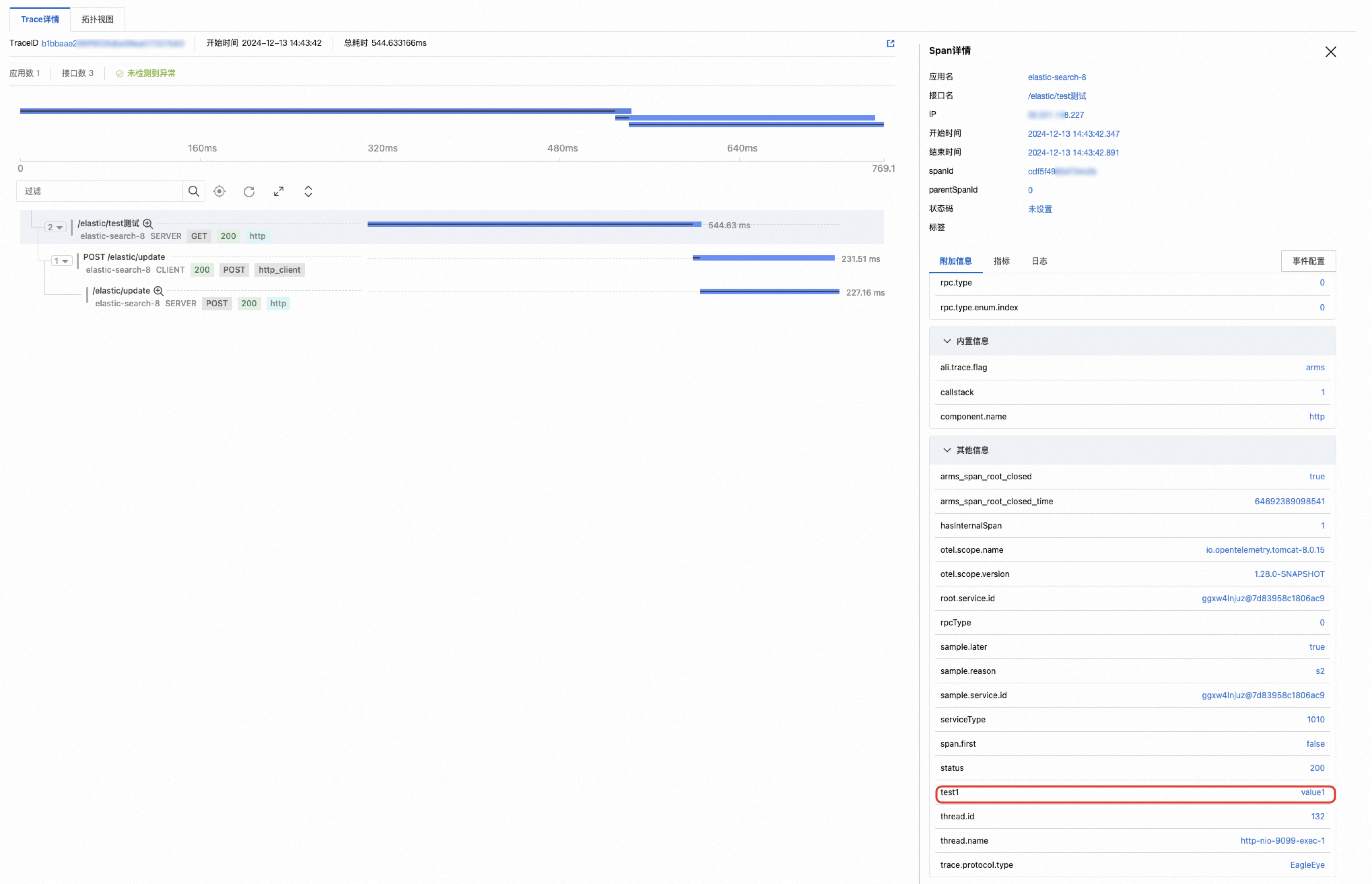The width and height of the screenshot is (1372, 884).
Task: Open trace in new window icon
Action: coord(890,44)
